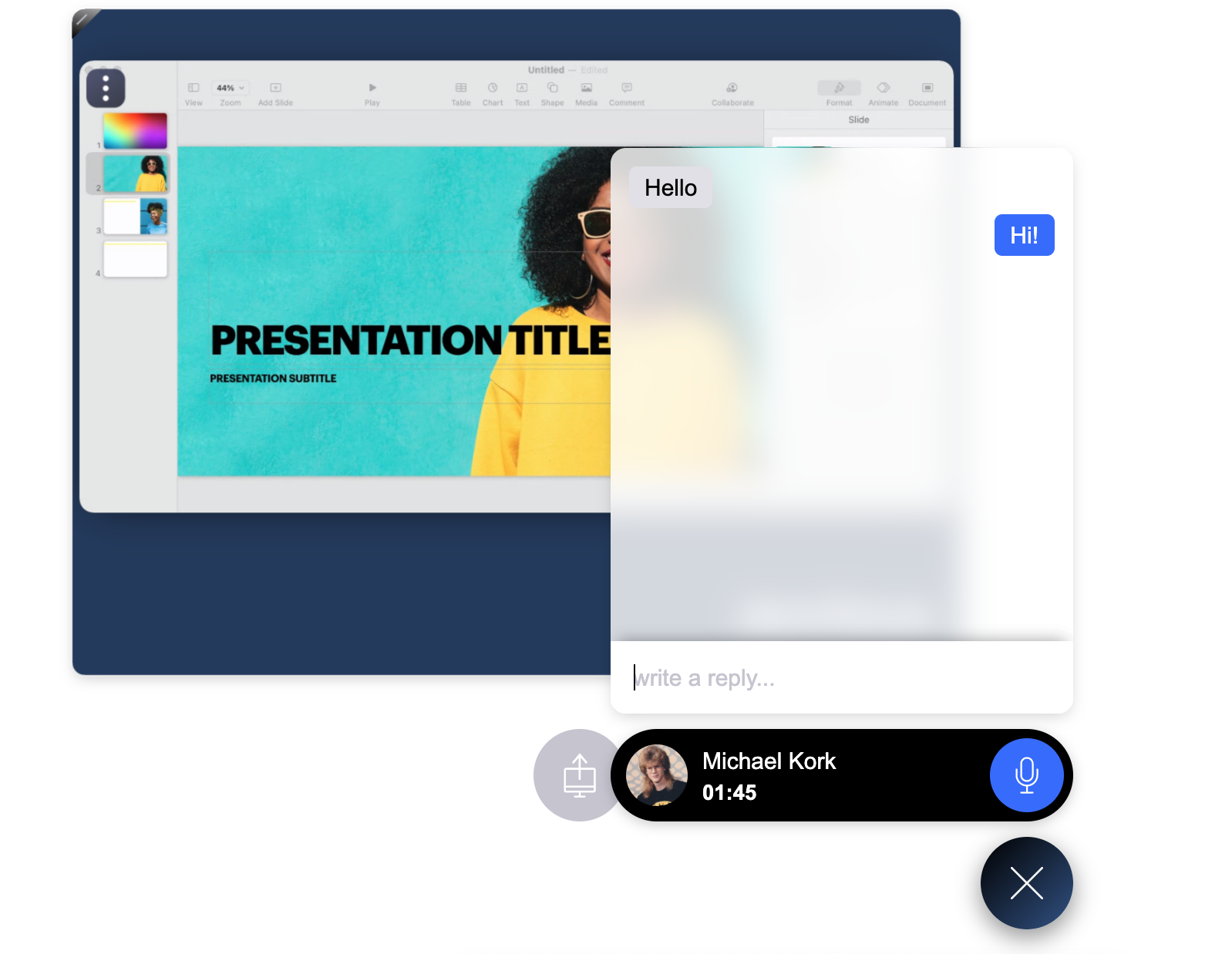The image size is (1232, 954).
Task: Click the Collaborate button
Action: 732,88
